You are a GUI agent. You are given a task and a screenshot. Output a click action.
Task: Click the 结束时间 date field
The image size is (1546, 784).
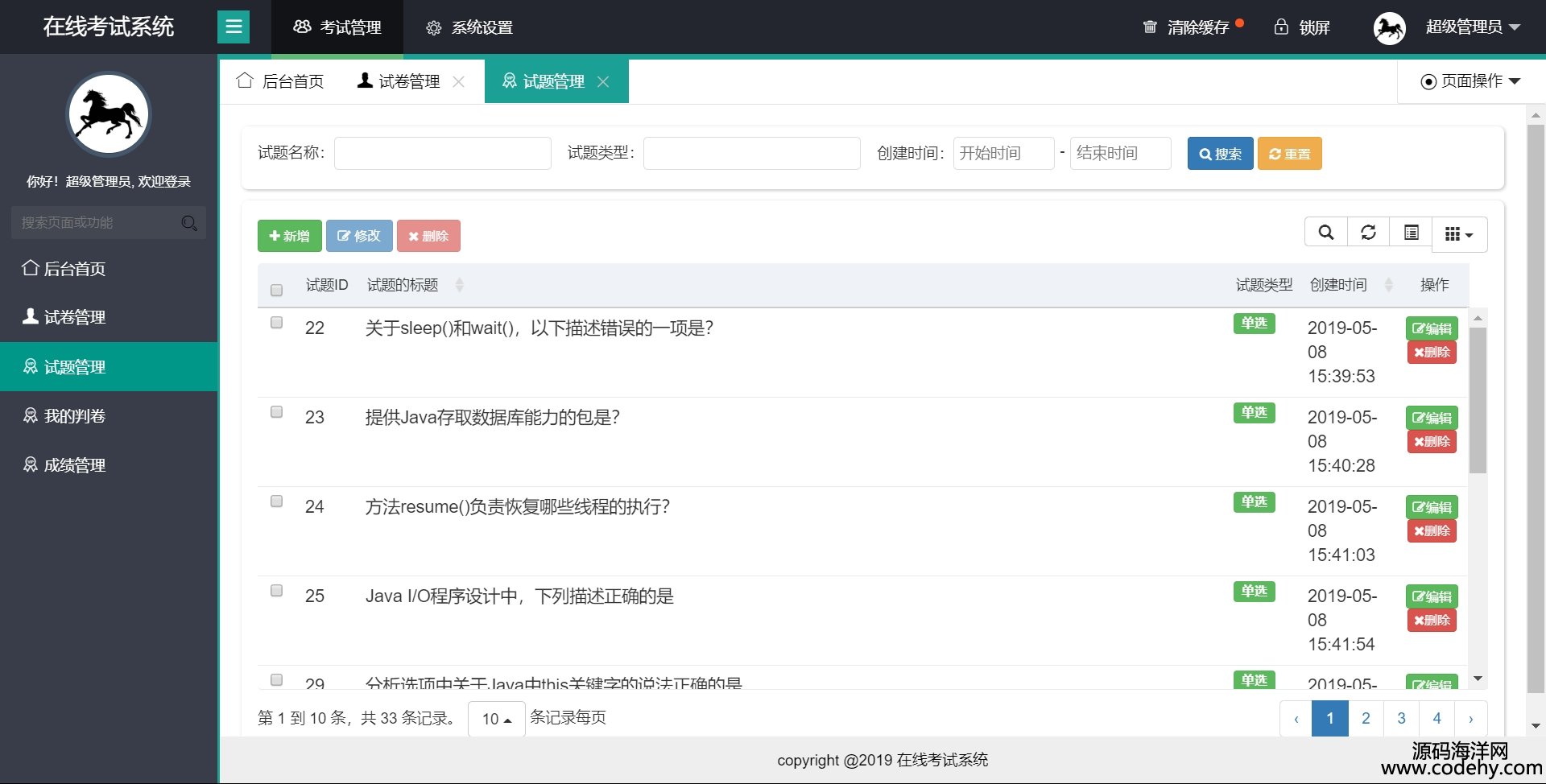1120,153
